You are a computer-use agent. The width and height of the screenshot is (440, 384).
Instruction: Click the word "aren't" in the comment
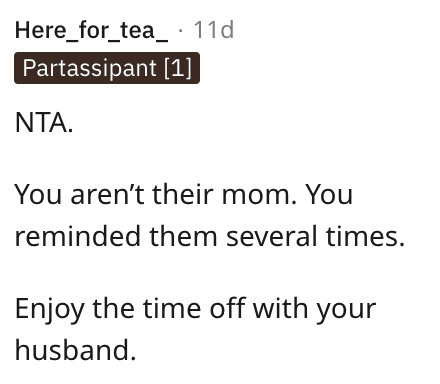107,195
